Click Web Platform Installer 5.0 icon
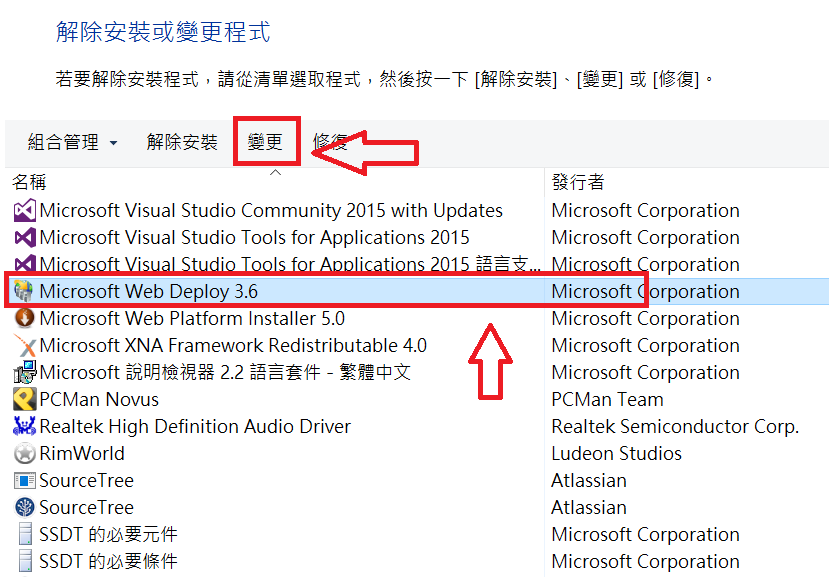Screen dimensions: 829x577 click(x=24, y=318)
